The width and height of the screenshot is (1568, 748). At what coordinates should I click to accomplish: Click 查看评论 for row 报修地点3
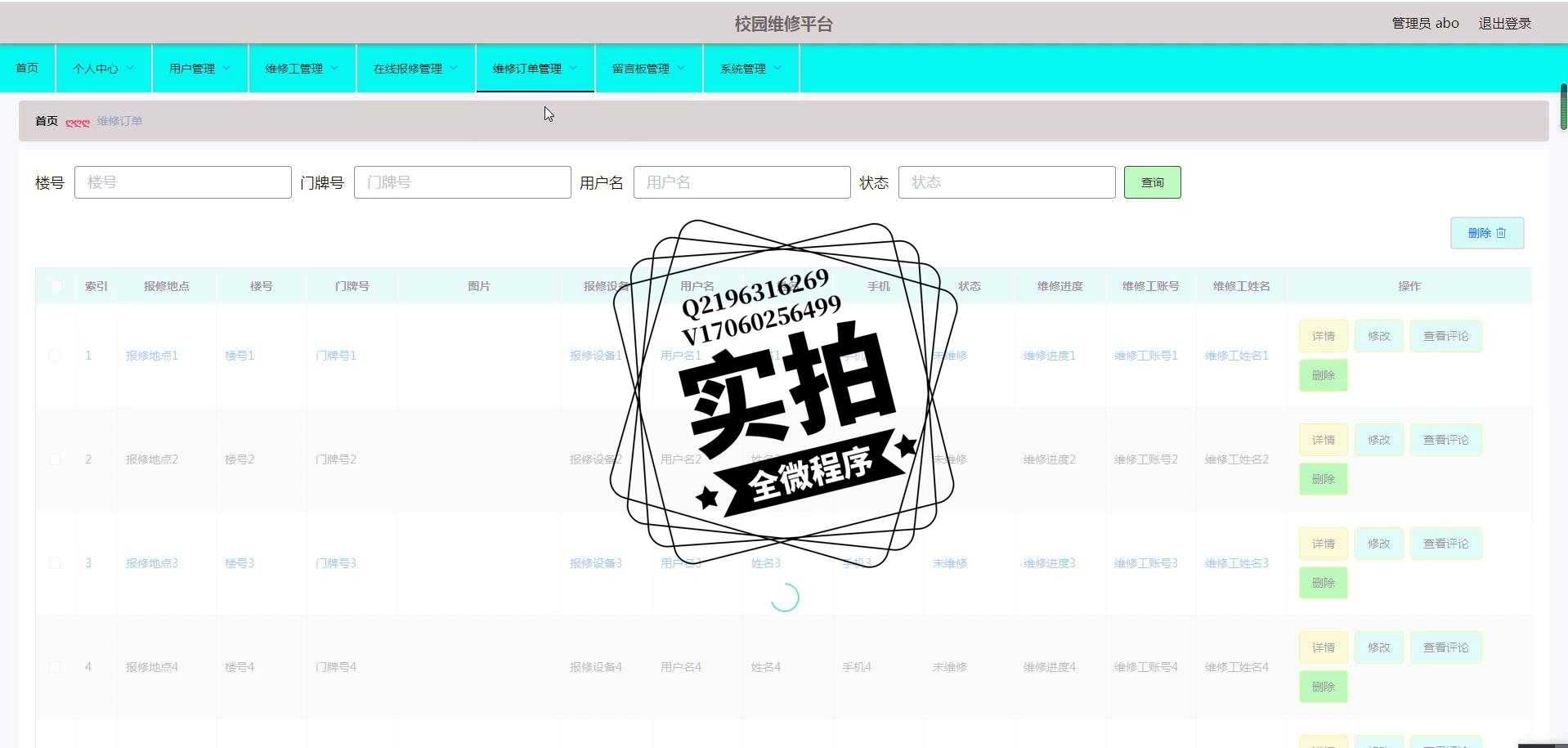(1446, 544)
